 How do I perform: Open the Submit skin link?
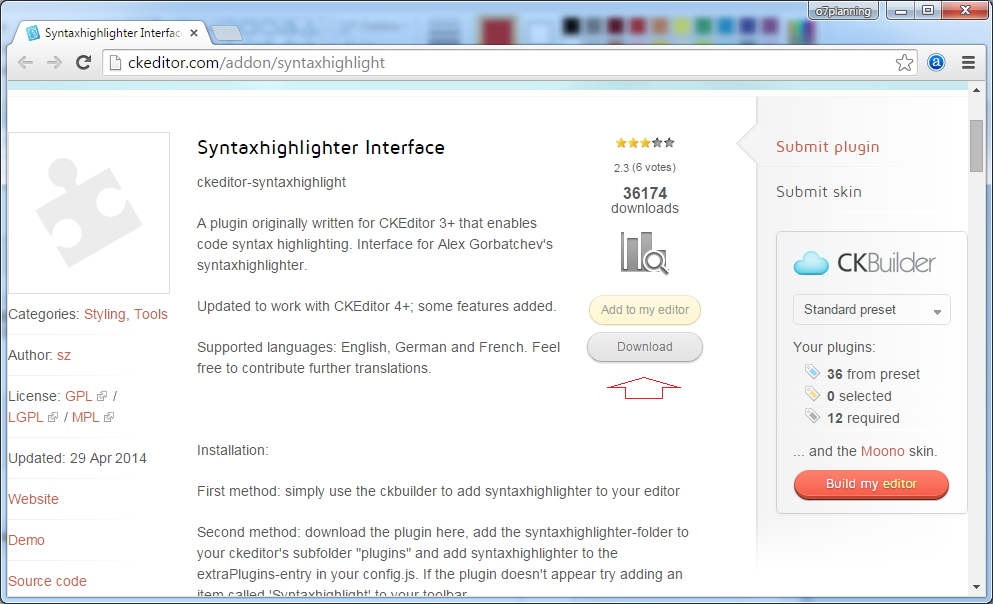click(x=819, y=192)
